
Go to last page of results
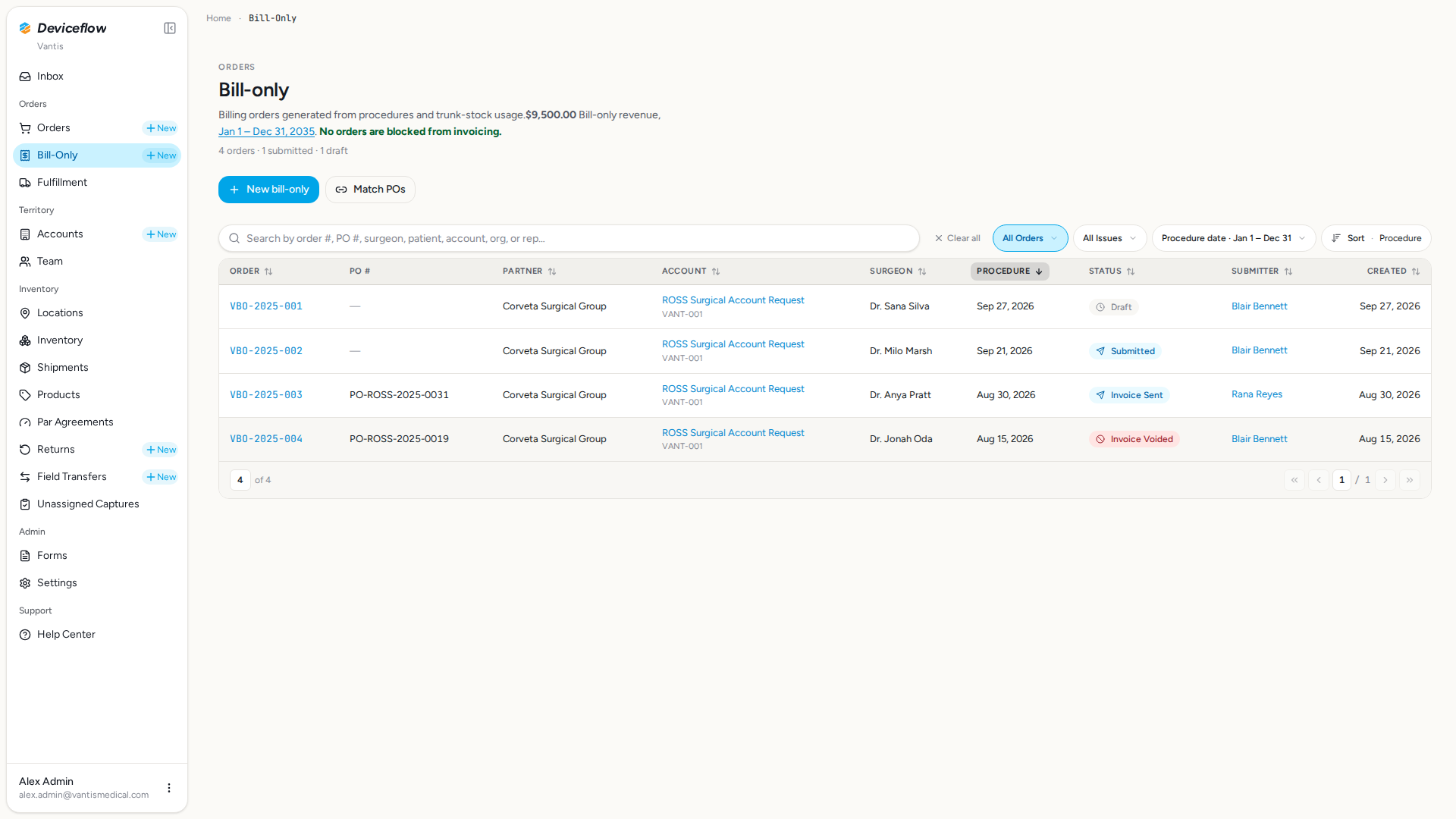click(1410, 480)
